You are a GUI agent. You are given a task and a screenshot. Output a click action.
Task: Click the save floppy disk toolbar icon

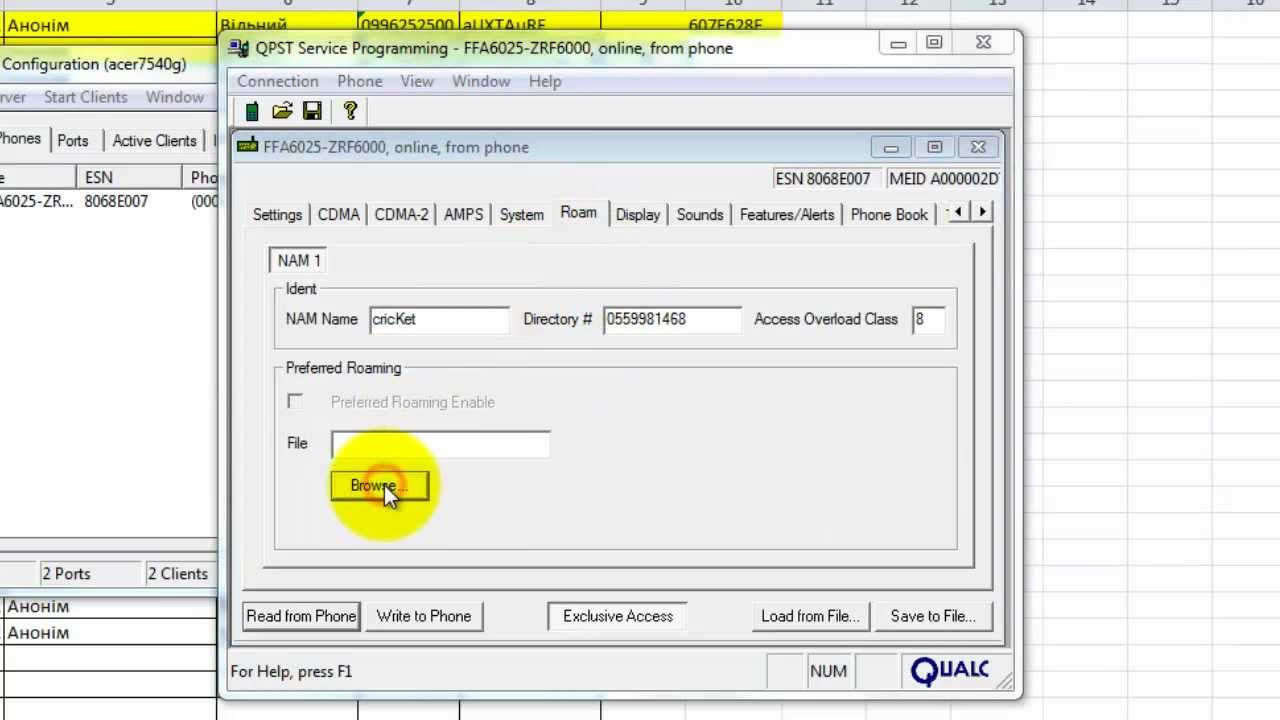(312, 111)
